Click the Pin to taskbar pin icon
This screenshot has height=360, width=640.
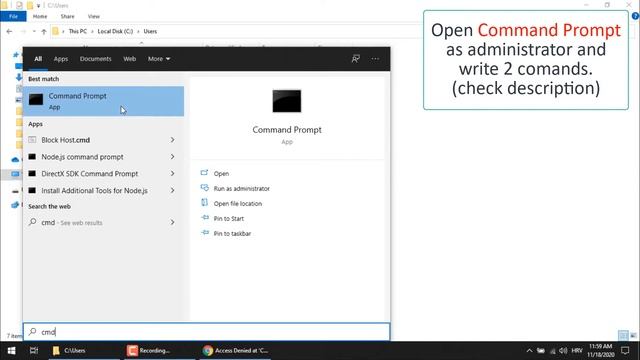(205, 233)
